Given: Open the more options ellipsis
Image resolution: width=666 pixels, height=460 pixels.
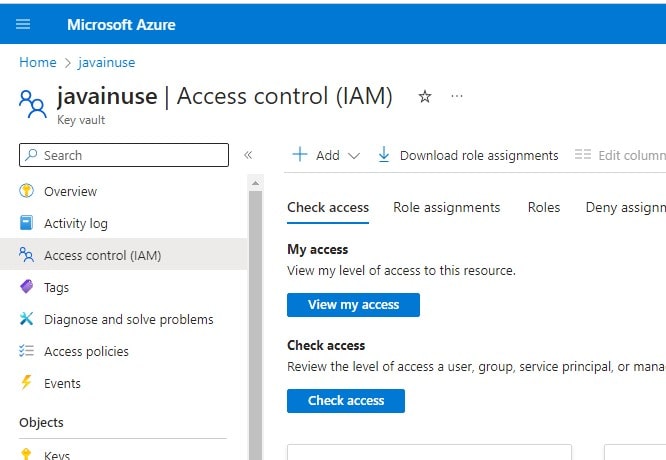Looking at the screenshot, I should 457,96.
